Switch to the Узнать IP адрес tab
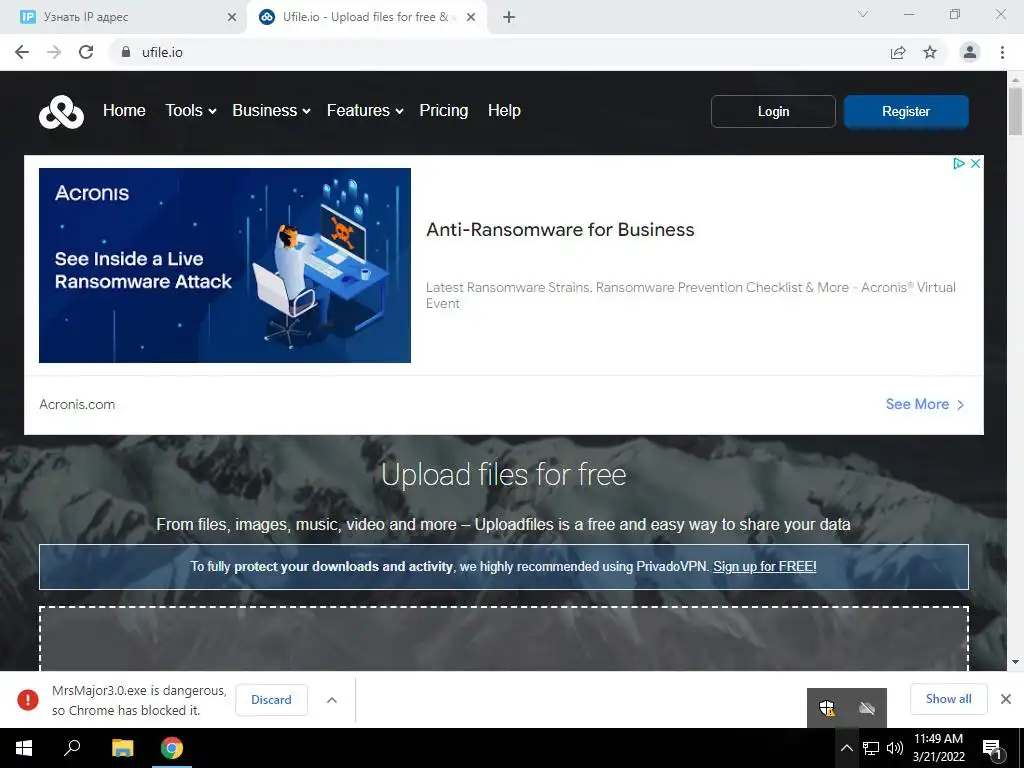 (x=124, y=17)
